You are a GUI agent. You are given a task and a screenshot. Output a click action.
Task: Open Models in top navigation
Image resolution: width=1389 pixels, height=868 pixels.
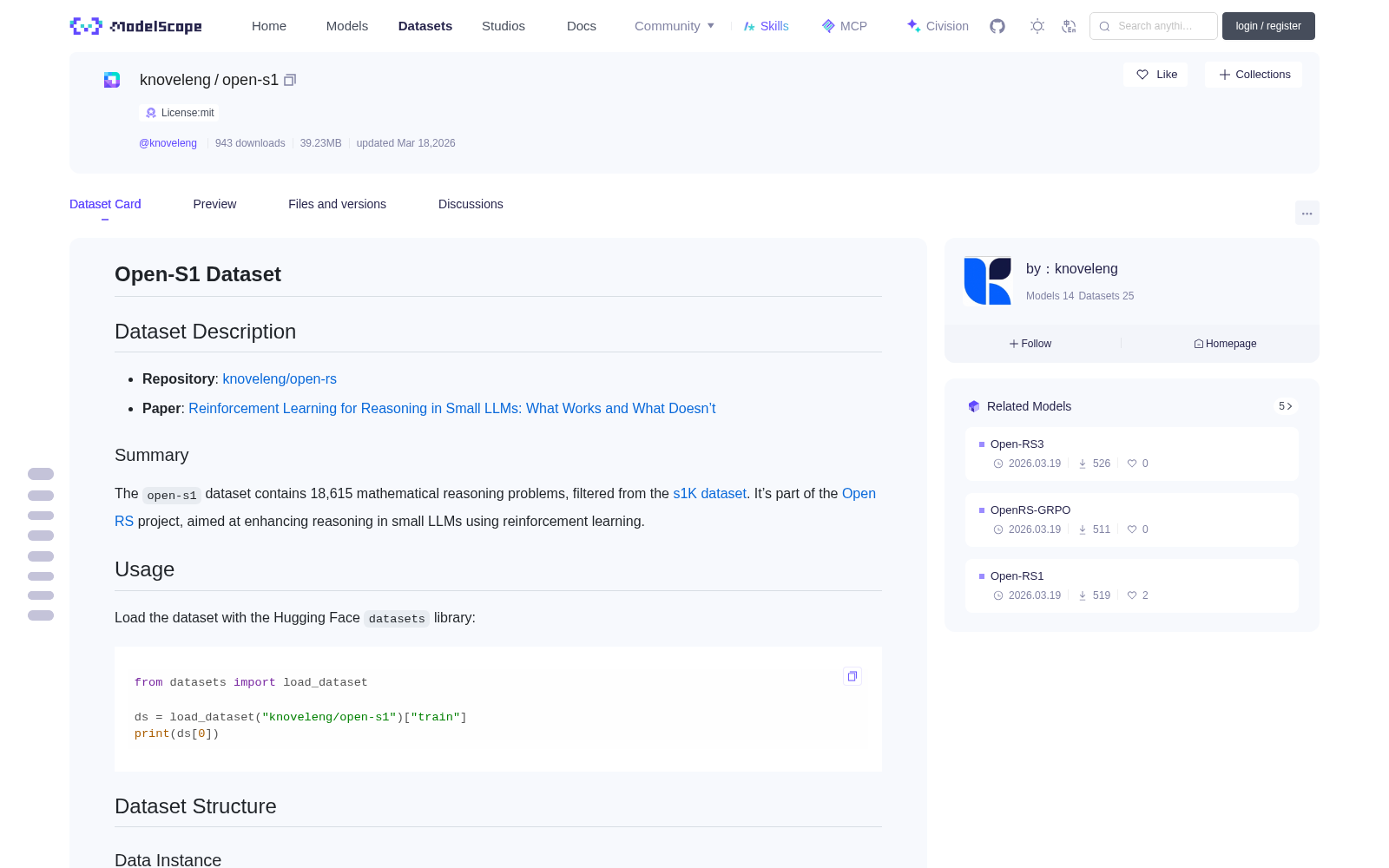(x=347, y=26)
